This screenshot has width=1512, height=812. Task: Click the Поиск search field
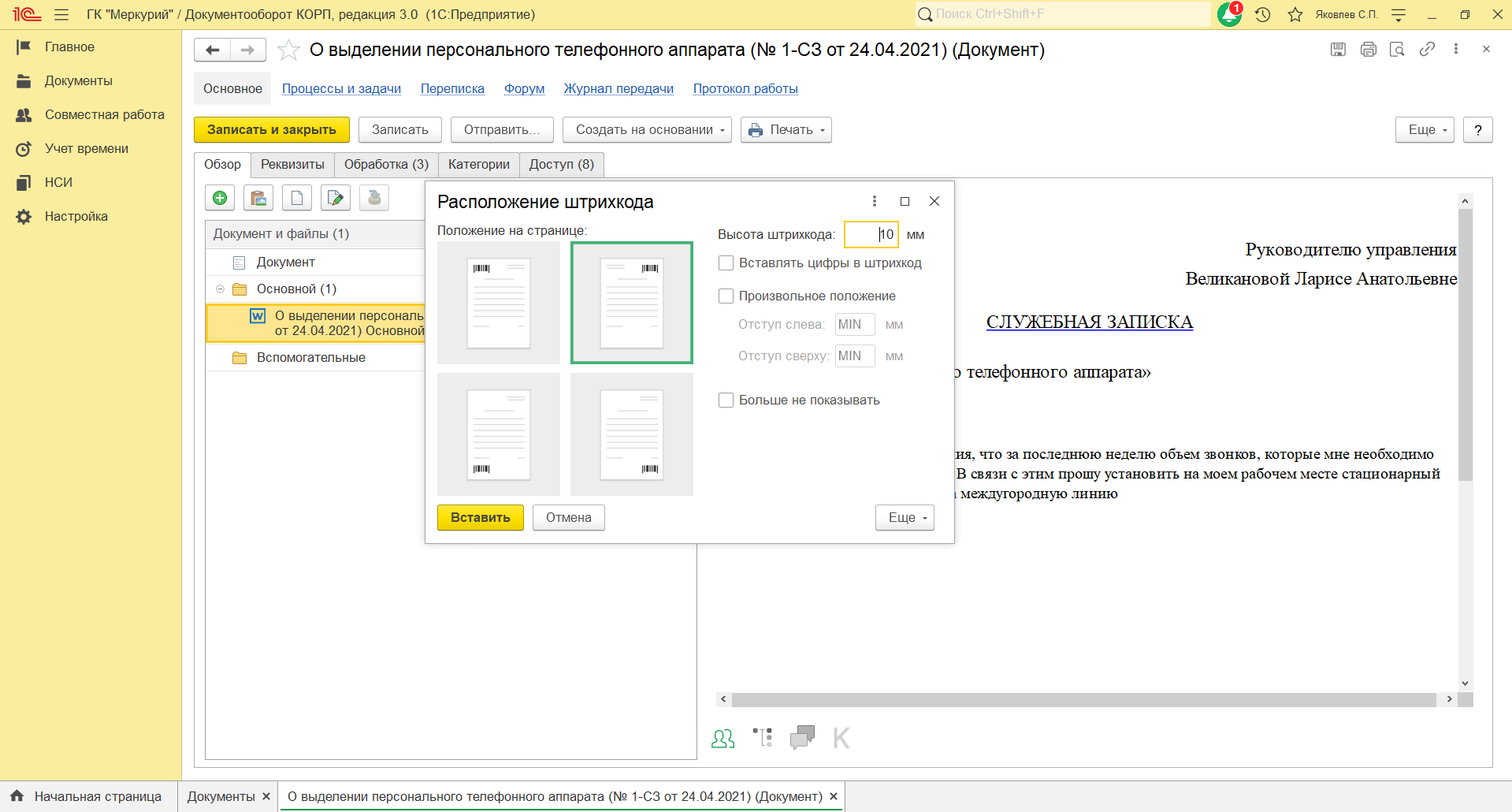tap(1063, 14)
